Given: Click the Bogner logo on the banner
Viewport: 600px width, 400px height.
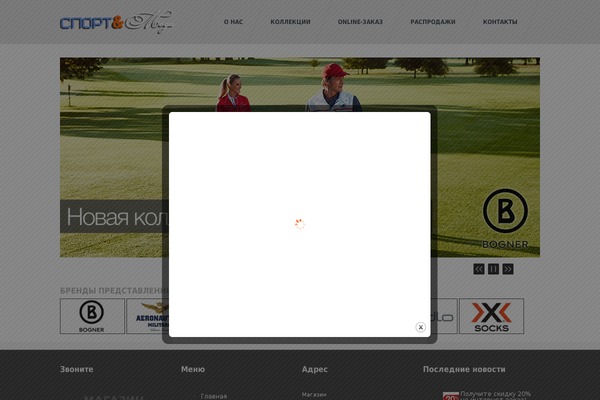Looking at the screenshot, I should (x=505, y=219).
